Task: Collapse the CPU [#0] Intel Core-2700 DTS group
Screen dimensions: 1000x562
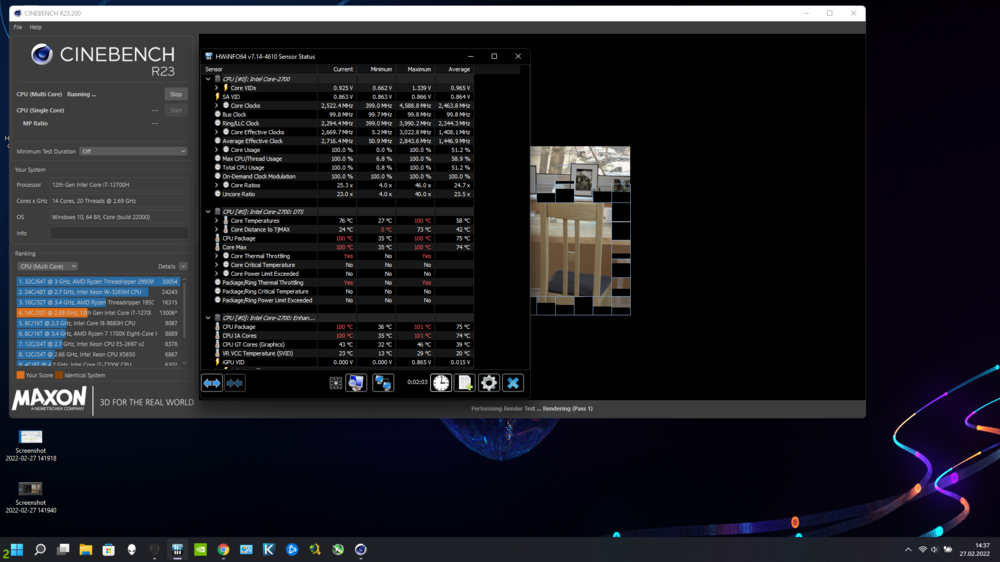Action: click(208, 212)
